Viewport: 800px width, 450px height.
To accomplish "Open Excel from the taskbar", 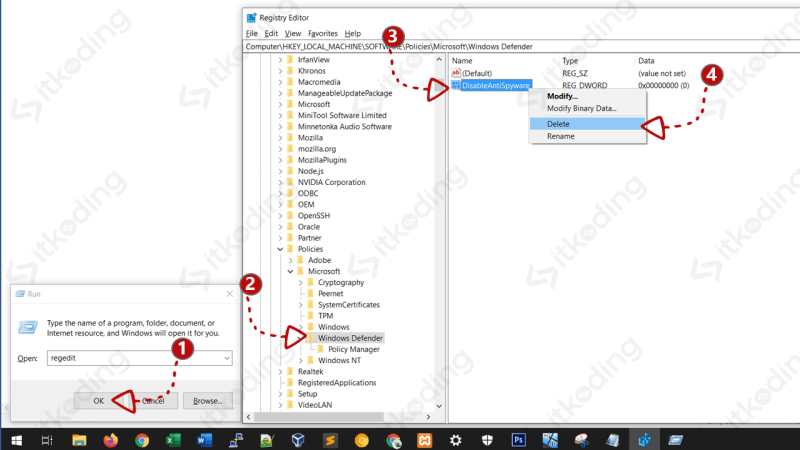I will [173, 440].
